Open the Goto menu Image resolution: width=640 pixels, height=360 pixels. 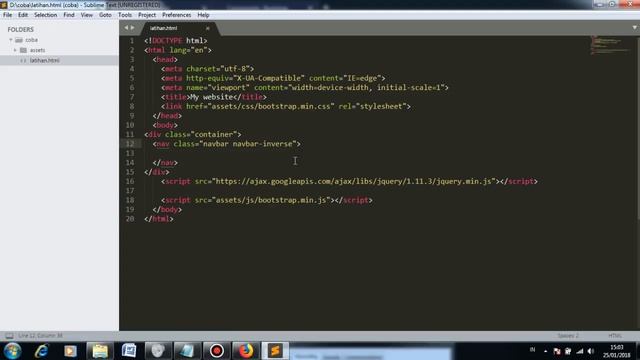105,15
